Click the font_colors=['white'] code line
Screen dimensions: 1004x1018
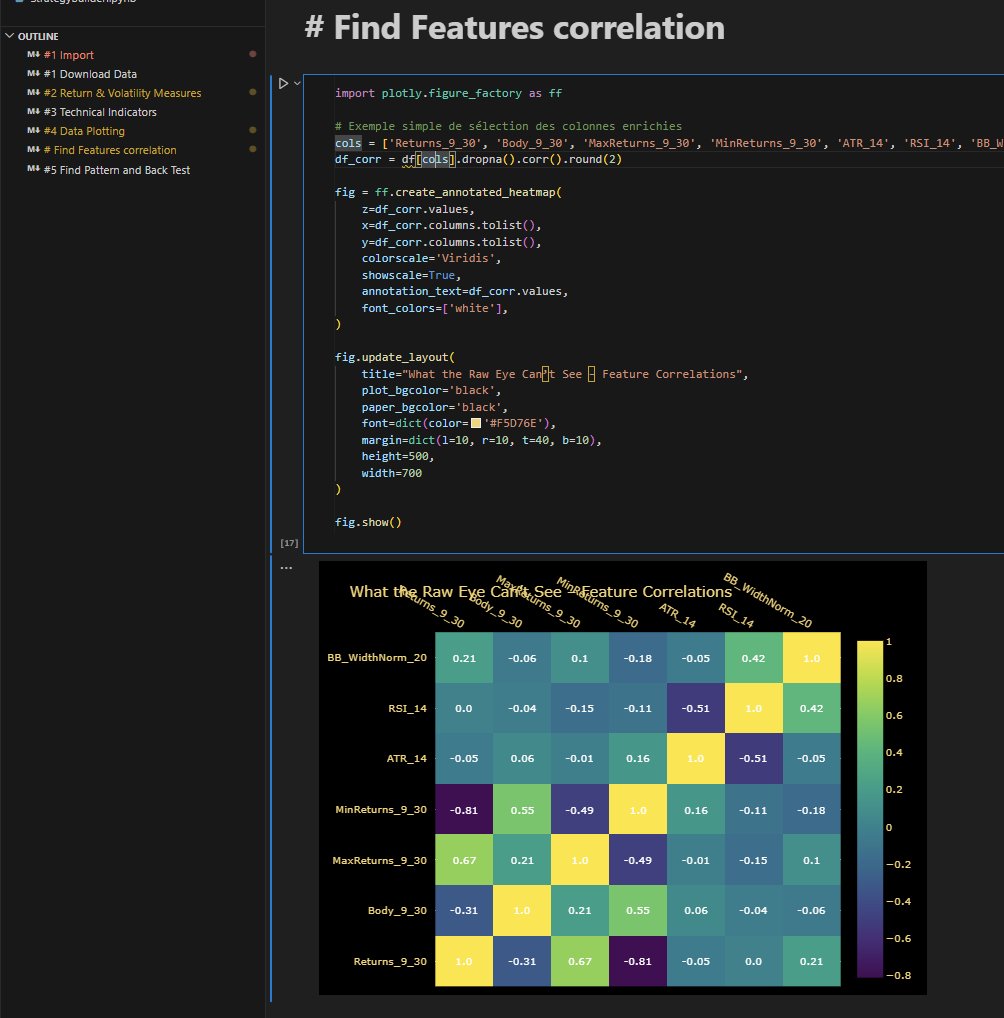point(434,308)
